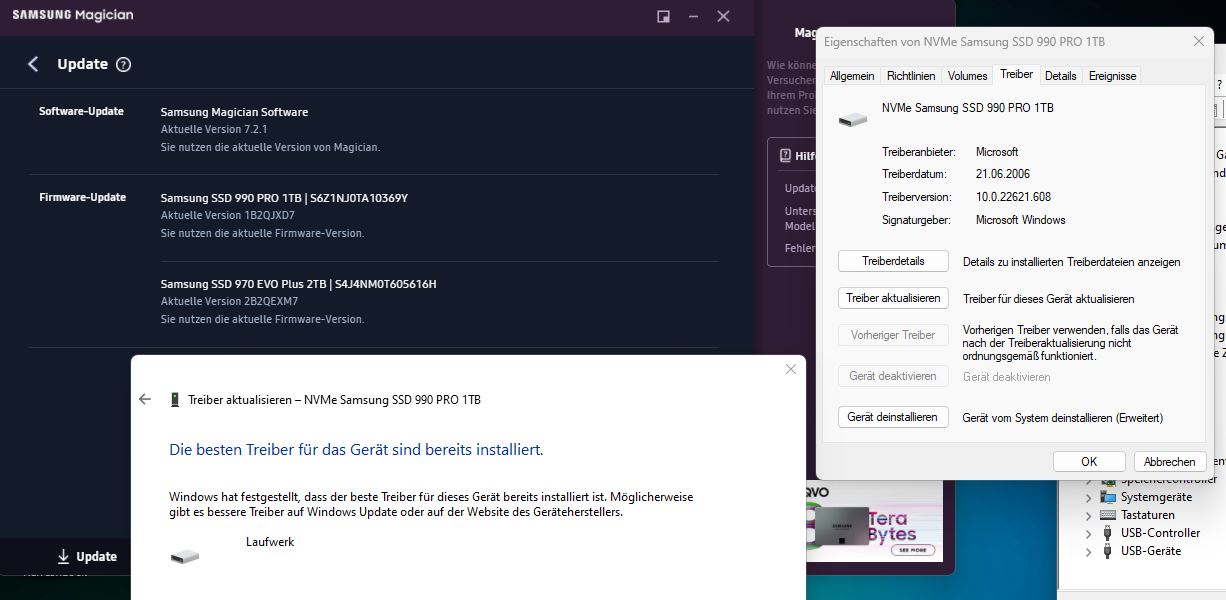The height and width of the screenshot is (600, 1226).
Task: Click the NVMe drive icon in properties dialog
Action: tap(853, 119)
